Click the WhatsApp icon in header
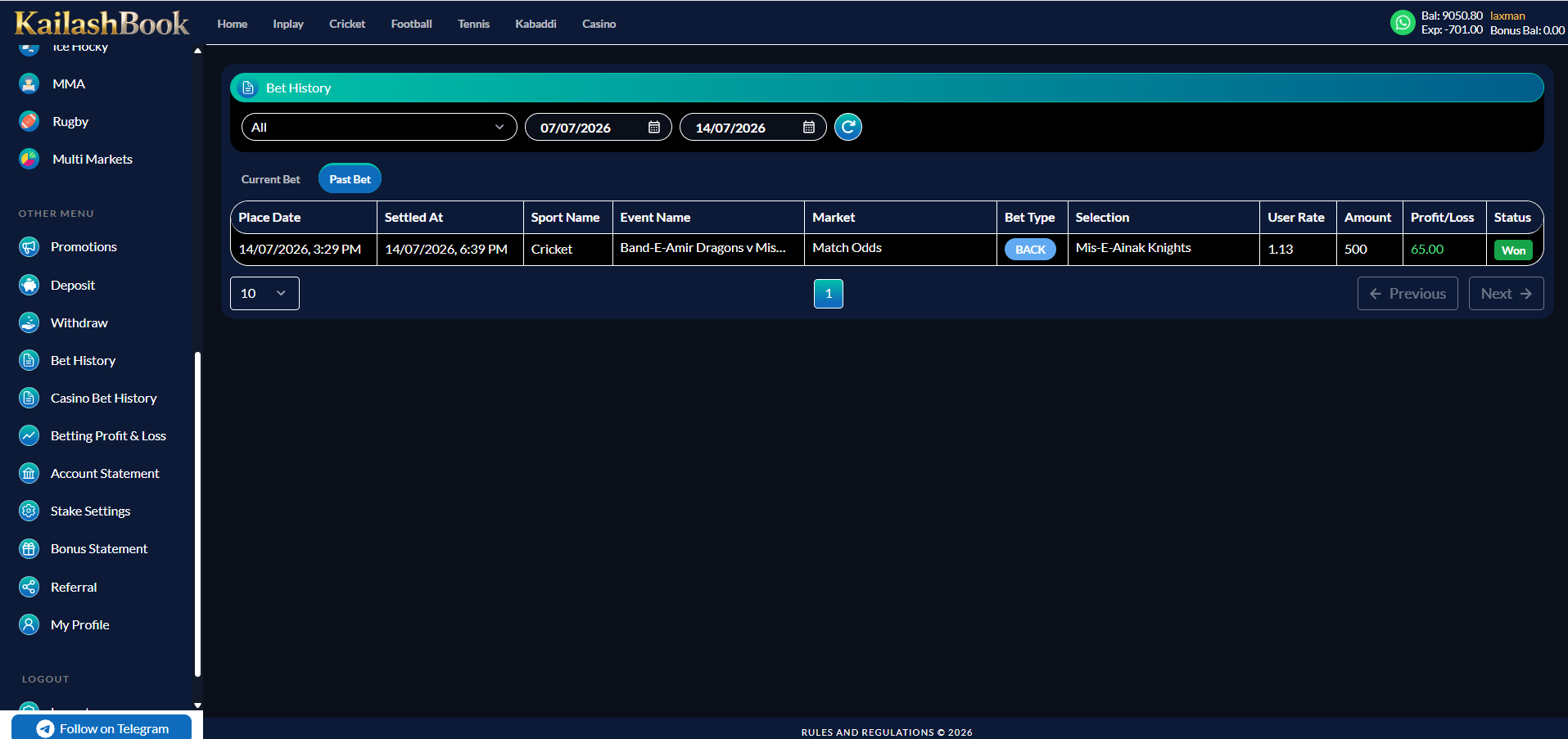This screenshot has height=739, width=1568. (1403, 23)
